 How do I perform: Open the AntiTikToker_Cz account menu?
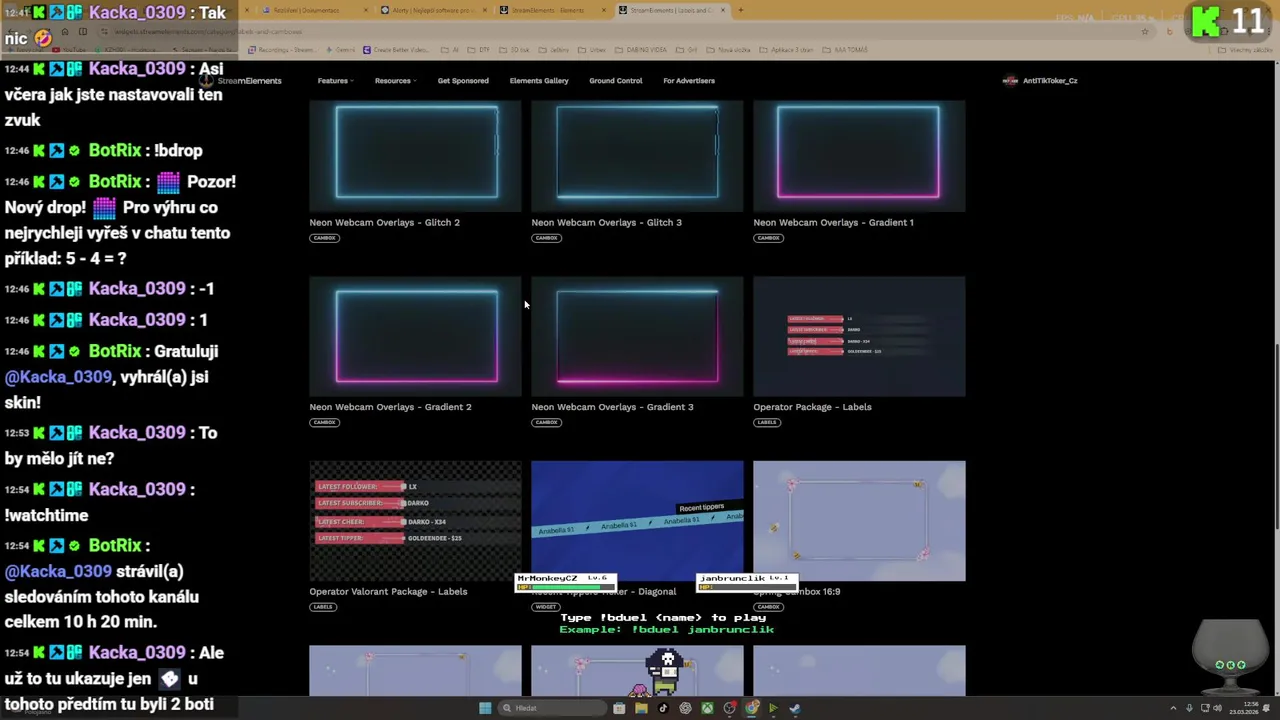pyautogui.click(x=1040, y=80)
